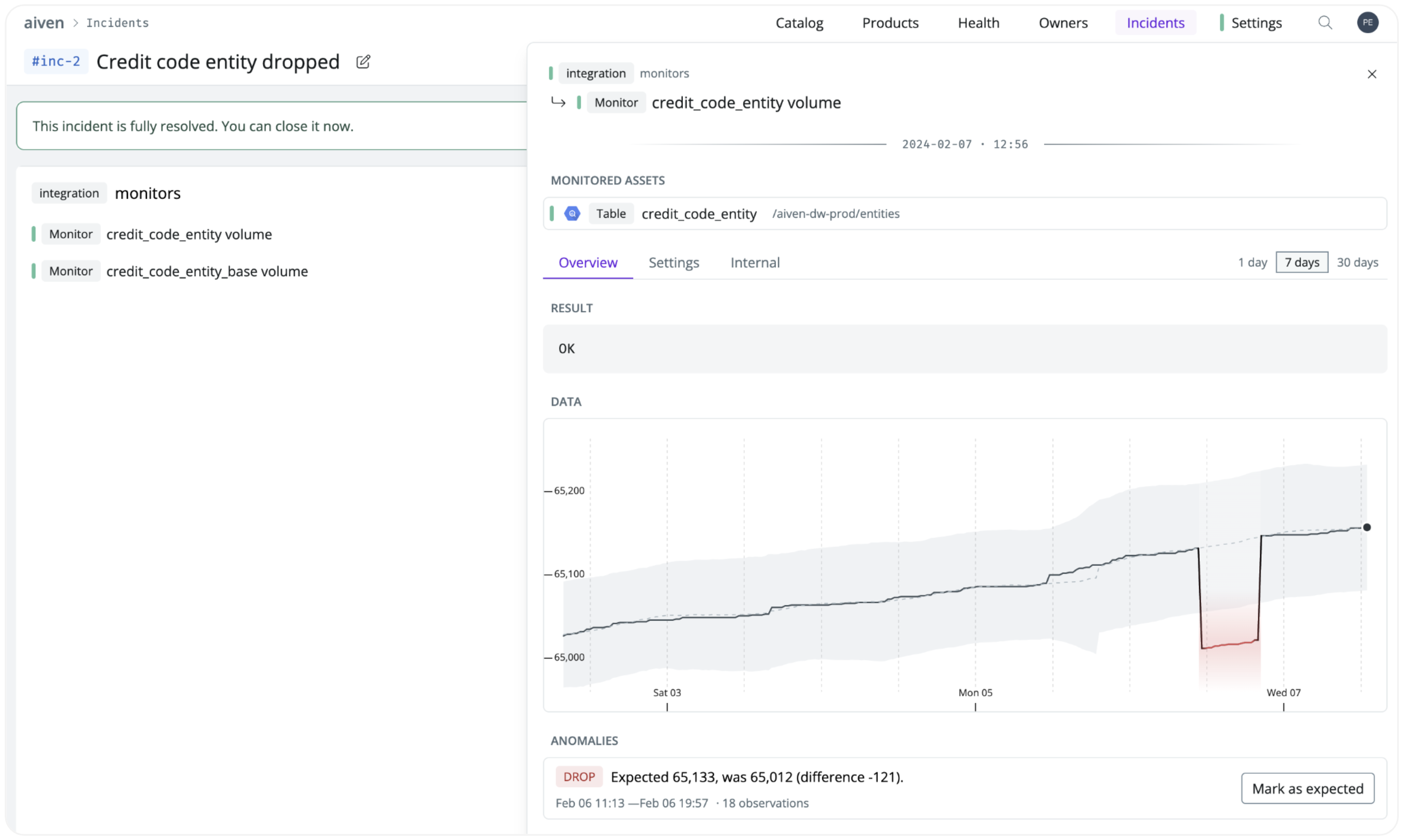The height and width of the screenshot is (840, 1403).
Task: Open the Health menu in navigation
Action: point(978,23)
